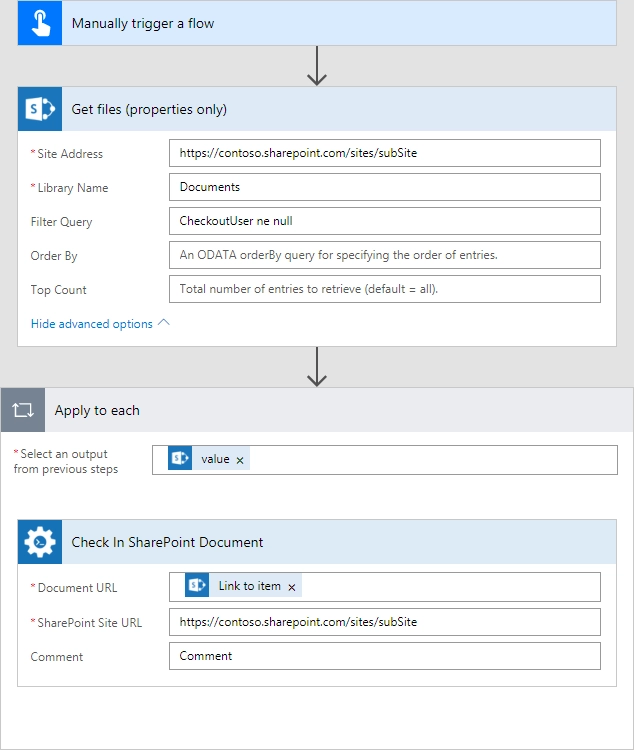This screenshot has width=634, height=750.
Task: Edit the Site Address field in Get files
Action: point(385,153)
